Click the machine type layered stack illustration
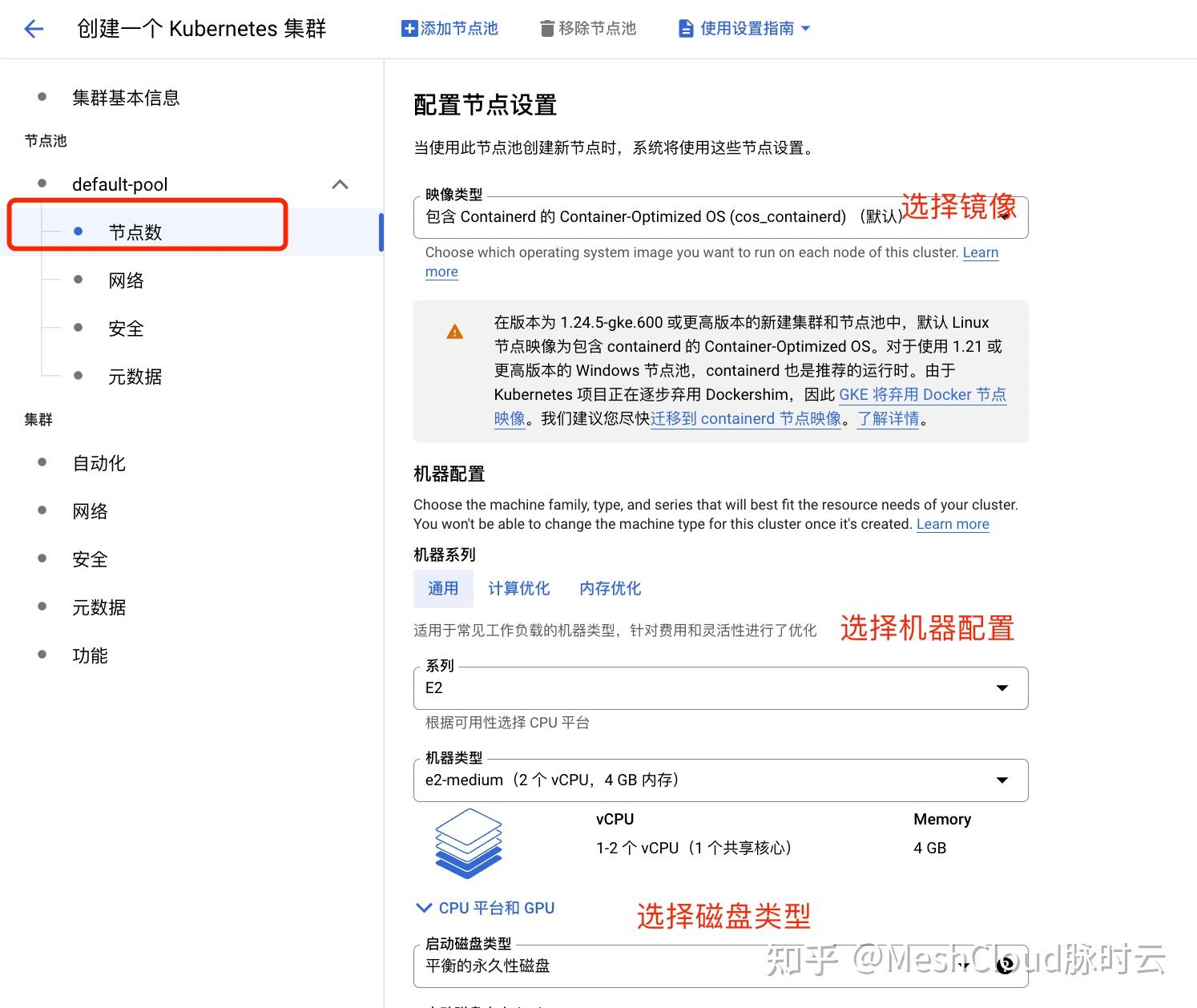 468,843
